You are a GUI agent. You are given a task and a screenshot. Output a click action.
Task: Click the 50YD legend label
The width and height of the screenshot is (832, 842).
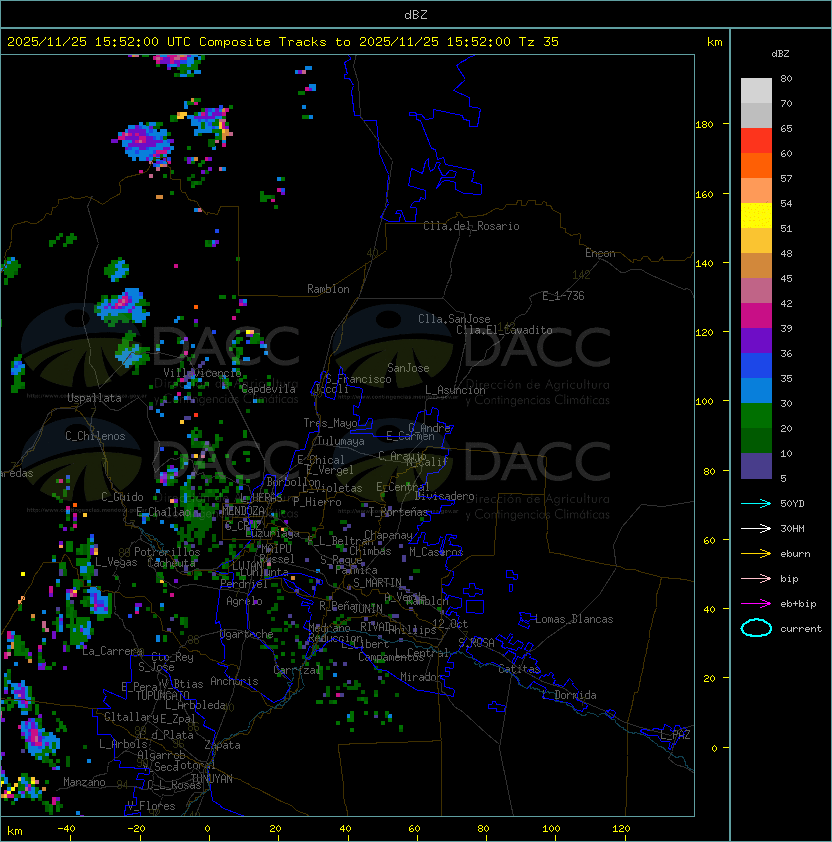792,504
